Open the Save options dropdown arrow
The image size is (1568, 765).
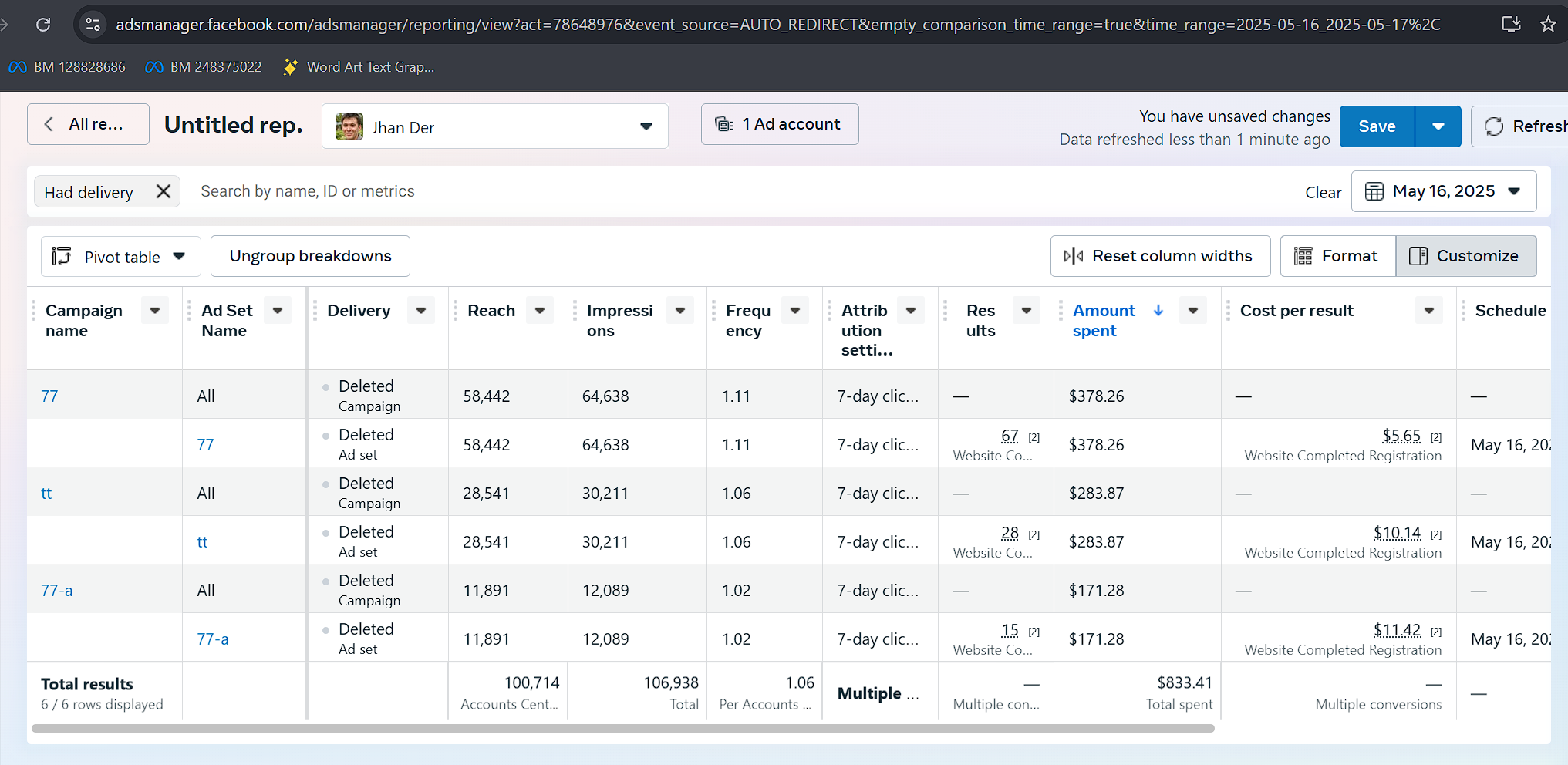pyautogui.click(x=1438, y=126)
